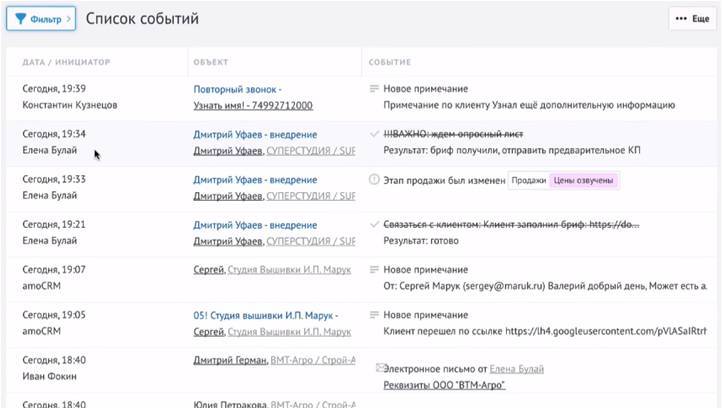Select the pink Цены озвучены stage tag
Viewport: 722px width, 409px height.
pyautogui.click(x=585, y=180)
